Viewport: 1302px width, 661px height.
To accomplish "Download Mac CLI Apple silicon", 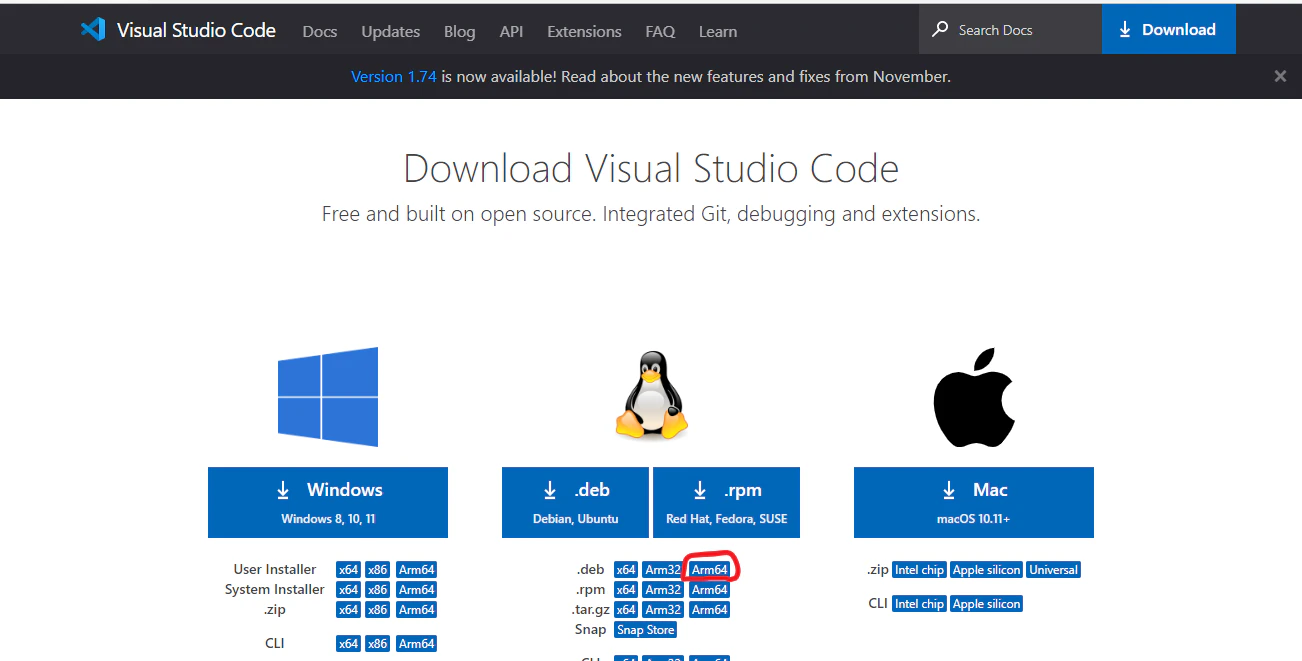I will 987,604.
